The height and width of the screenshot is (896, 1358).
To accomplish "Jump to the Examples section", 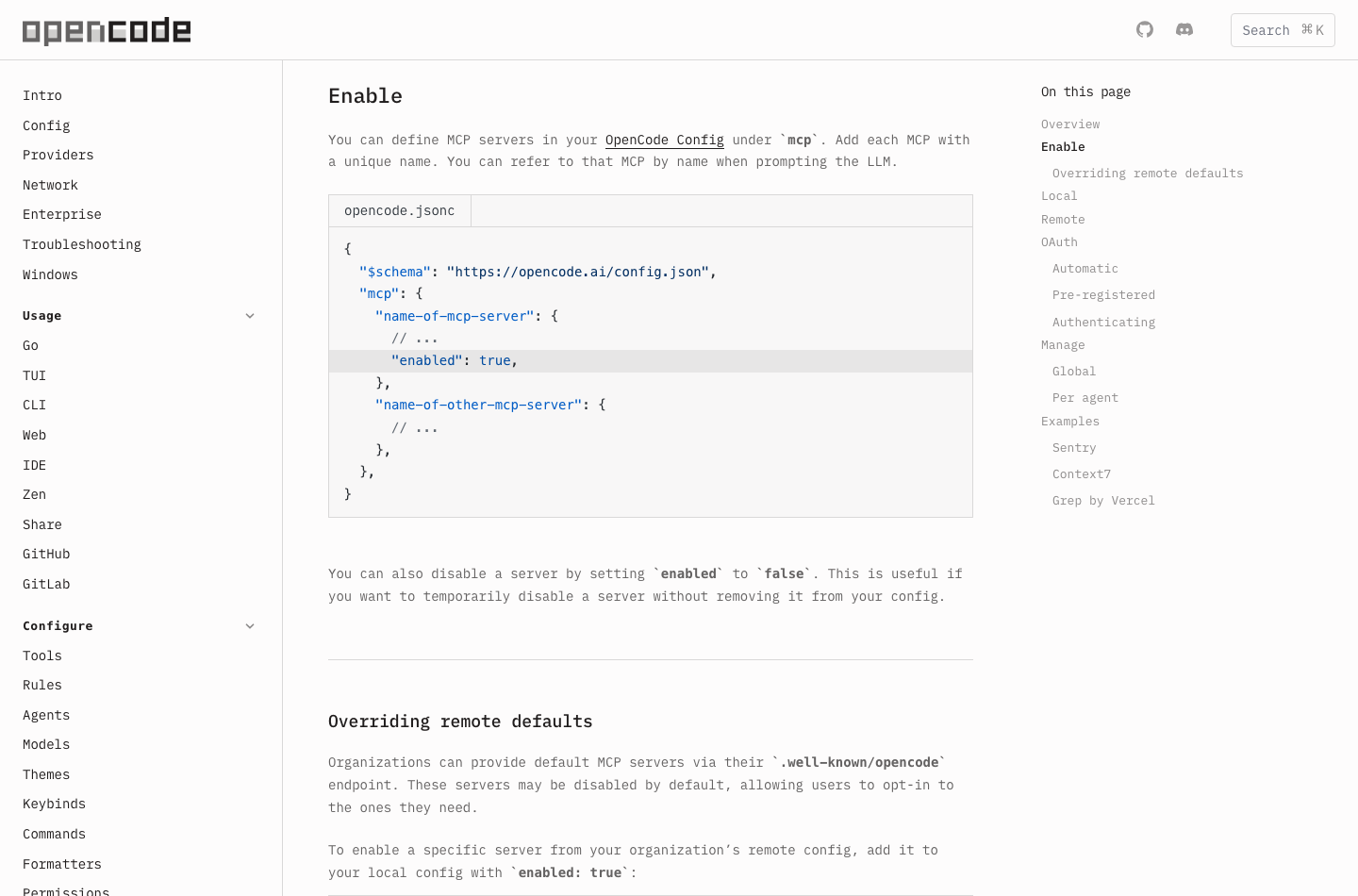I will (x=1070, y=422).
